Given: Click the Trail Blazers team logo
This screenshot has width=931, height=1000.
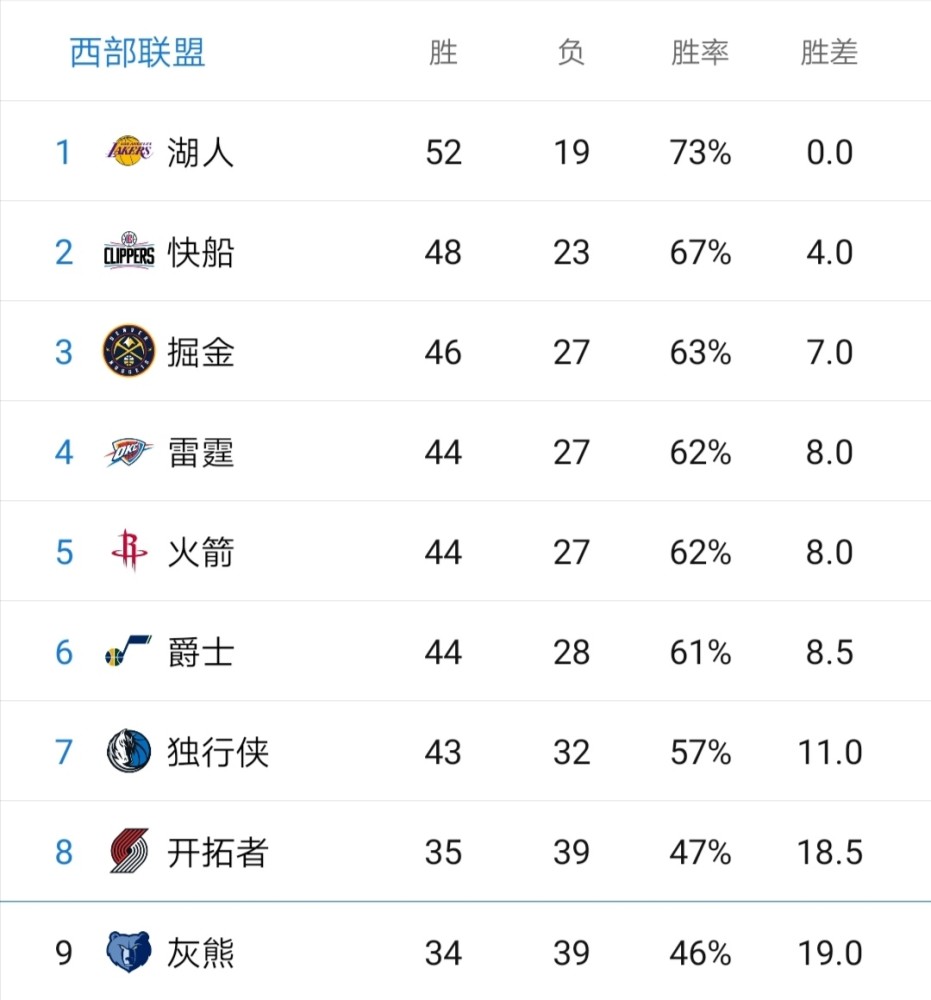Looking at the screenshot, I should click(129, 852).
